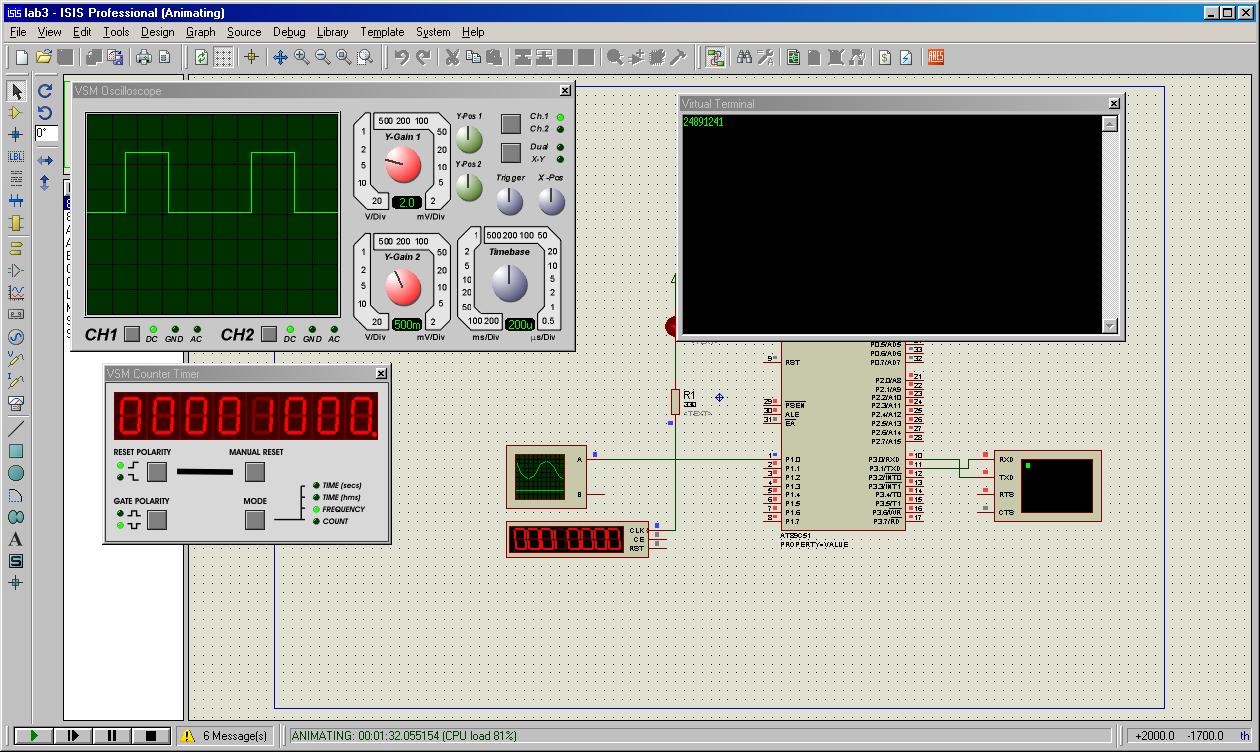
Task: Click the New Design file icon
Action: click(x=21, y=57)
